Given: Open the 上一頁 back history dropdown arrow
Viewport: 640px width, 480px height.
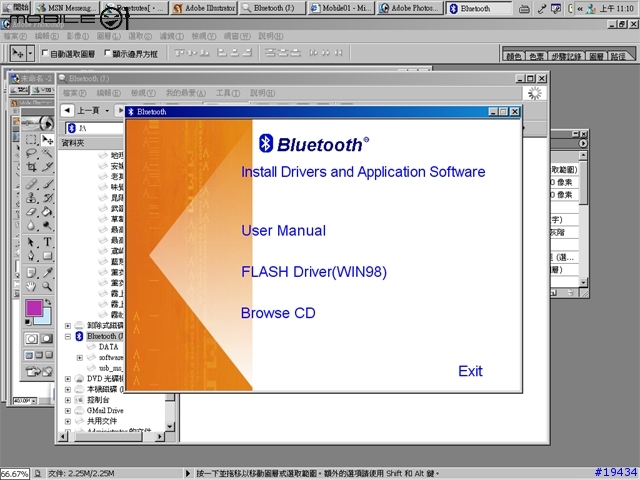Looking at the screenshot, I should click(107, 111).
